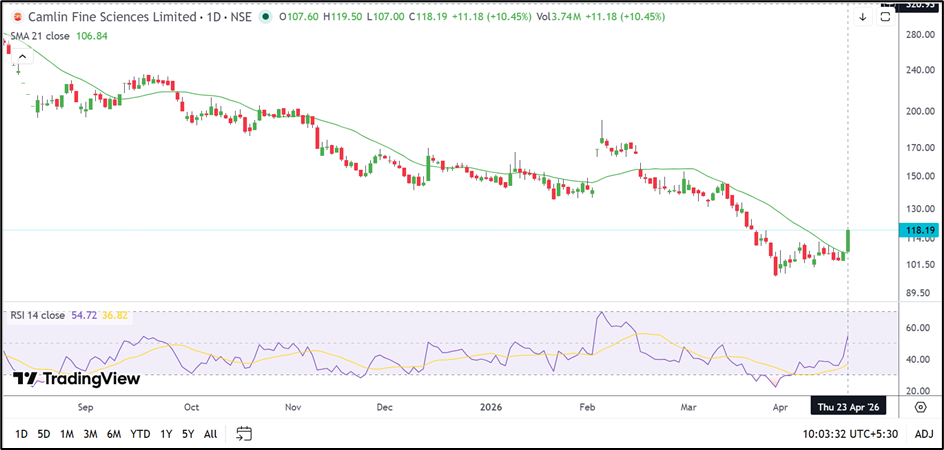Switch to the 1M date range
Screen dimensions: 944x450
click(67, 433)
